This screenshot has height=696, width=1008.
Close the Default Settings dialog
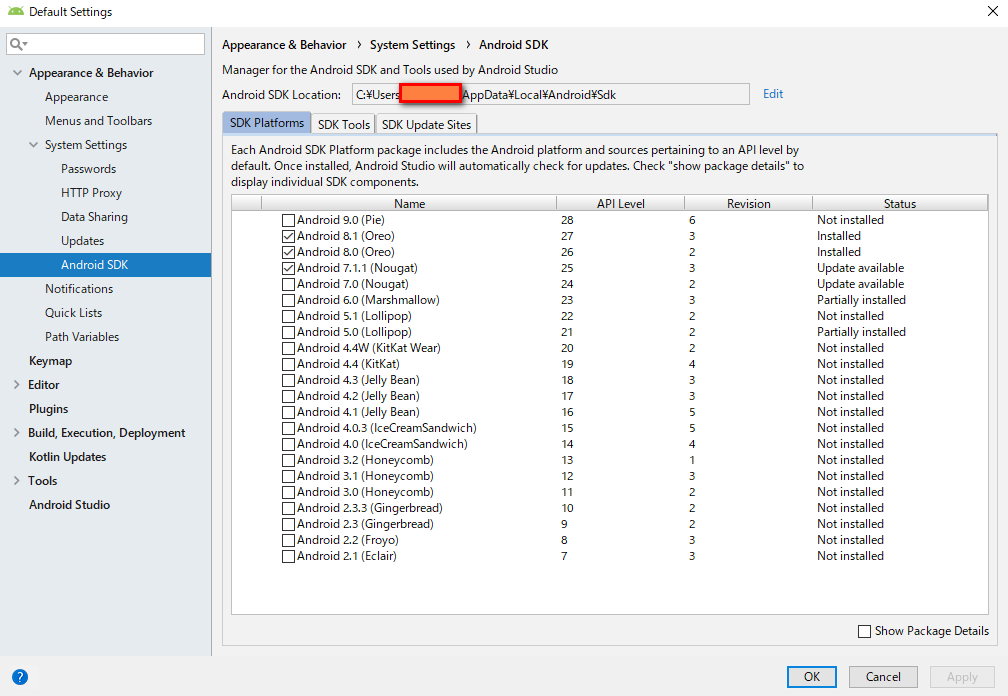pos(993,12)
